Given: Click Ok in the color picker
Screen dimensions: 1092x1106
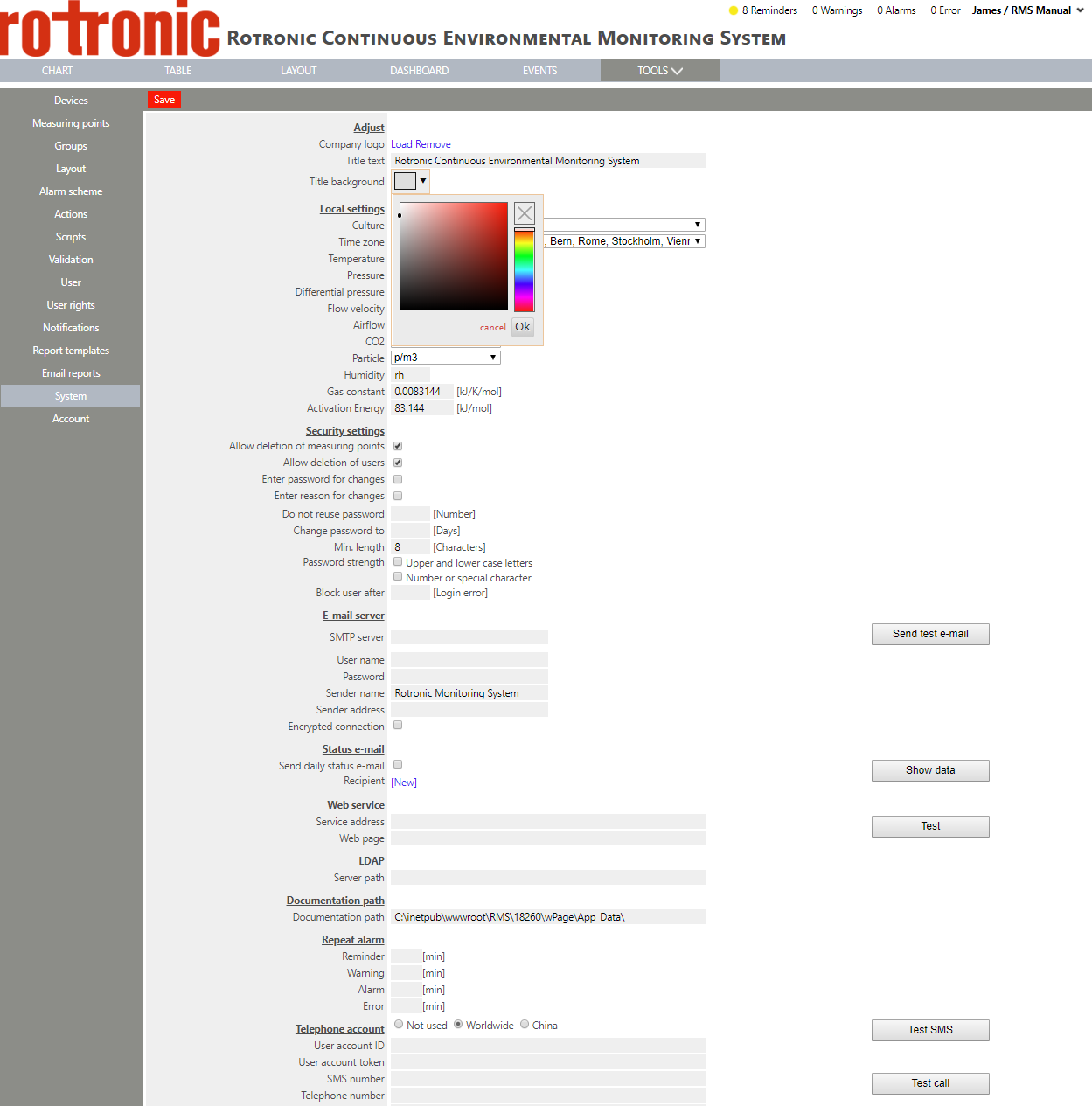Looking at the screenshot, I should pos(523,327).
